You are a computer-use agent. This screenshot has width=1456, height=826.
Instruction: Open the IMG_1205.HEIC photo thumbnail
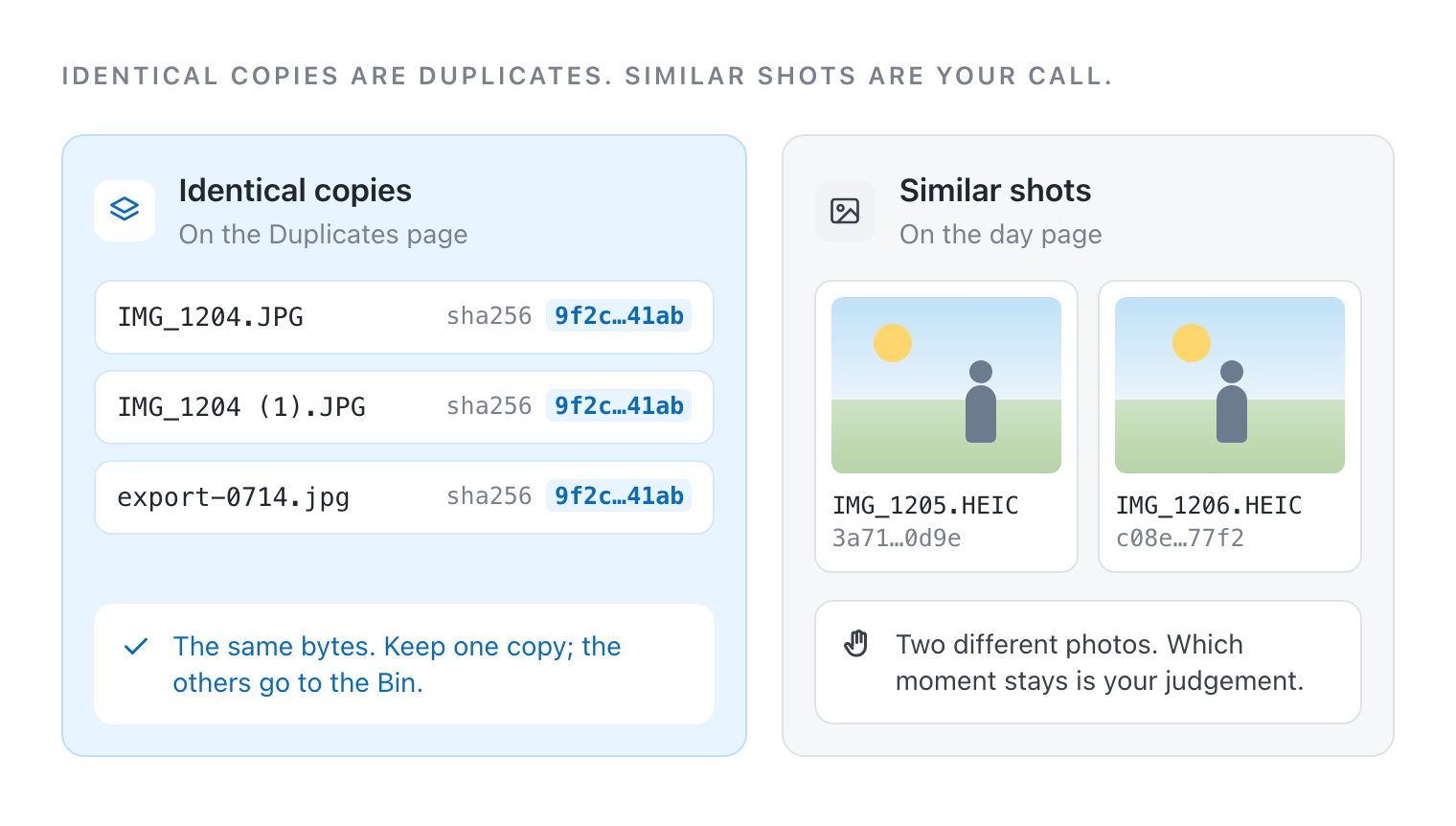pyautogui.click(x=946, y=385)
